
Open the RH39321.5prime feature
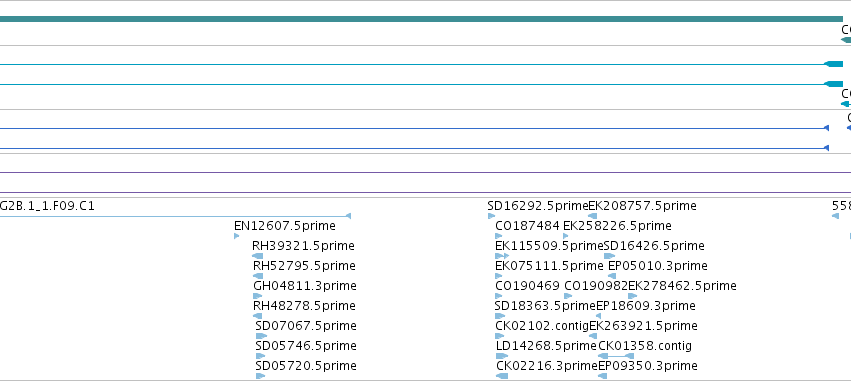coord(303,246)
